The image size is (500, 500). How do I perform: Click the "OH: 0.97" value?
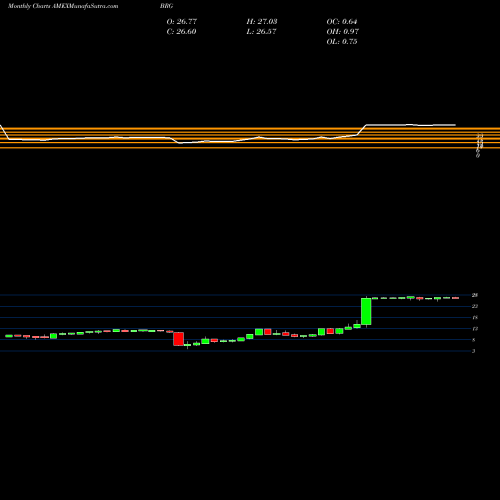click(x=342, y=31)
